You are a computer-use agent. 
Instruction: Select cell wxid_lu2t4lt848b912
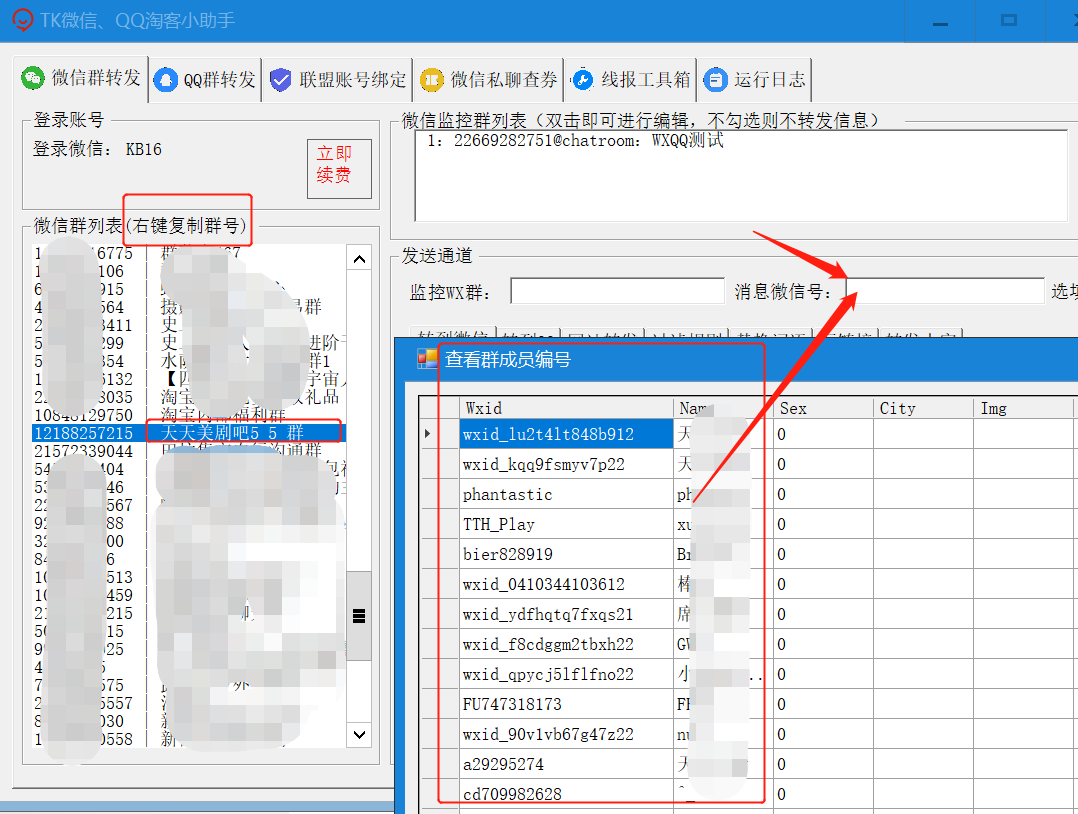tap(566, 434)
